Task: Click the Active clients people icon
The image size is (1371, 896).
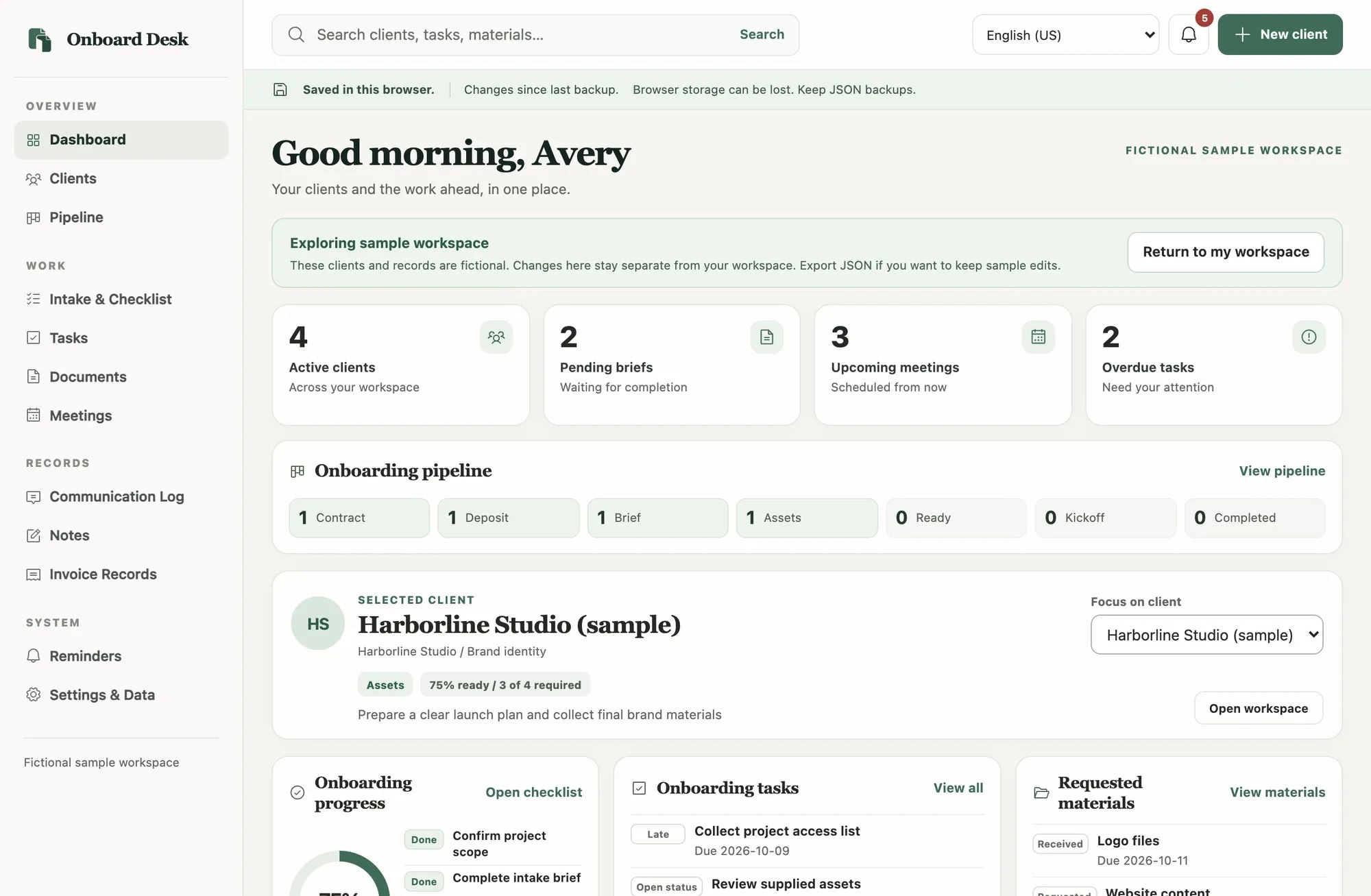Action: (496, 337)
